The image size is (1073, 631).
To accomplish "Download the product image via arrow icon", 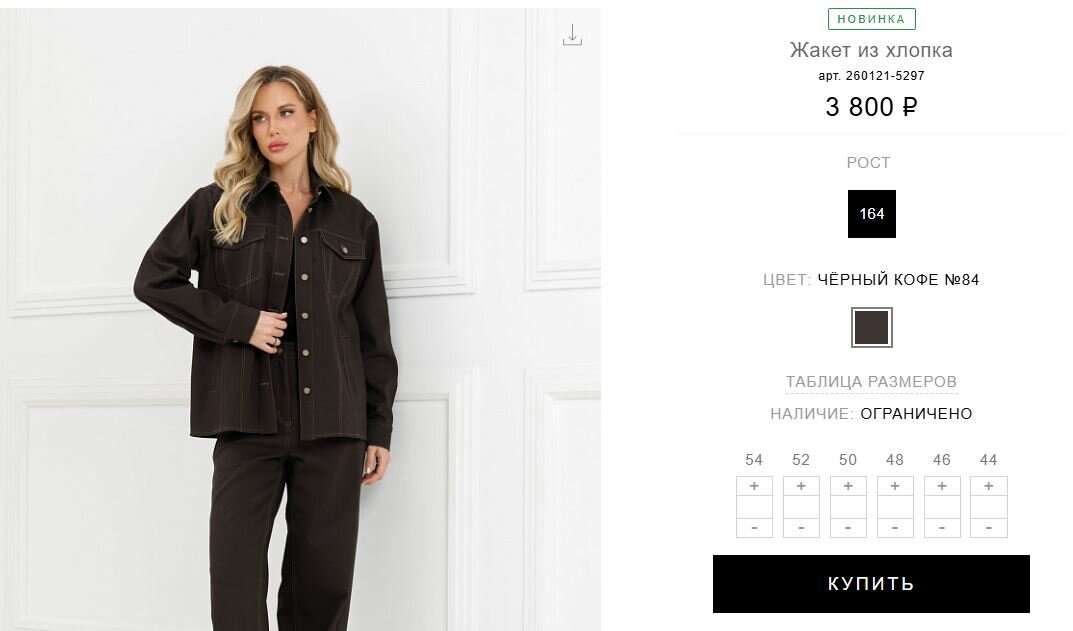I will click(572, 35).
